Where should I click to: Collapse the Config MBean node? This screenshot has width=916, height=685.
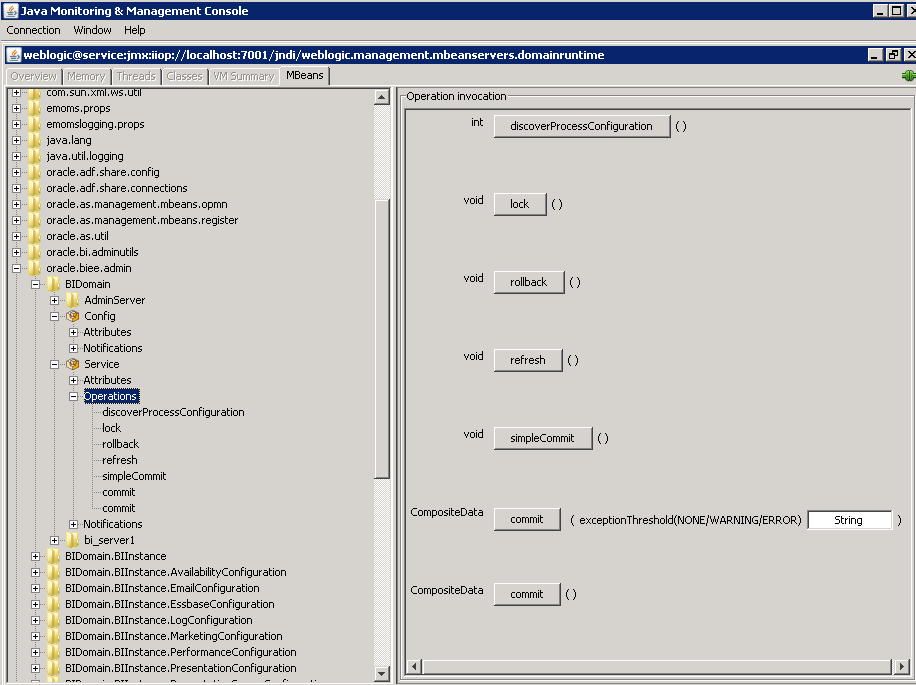tap(54, 316)
